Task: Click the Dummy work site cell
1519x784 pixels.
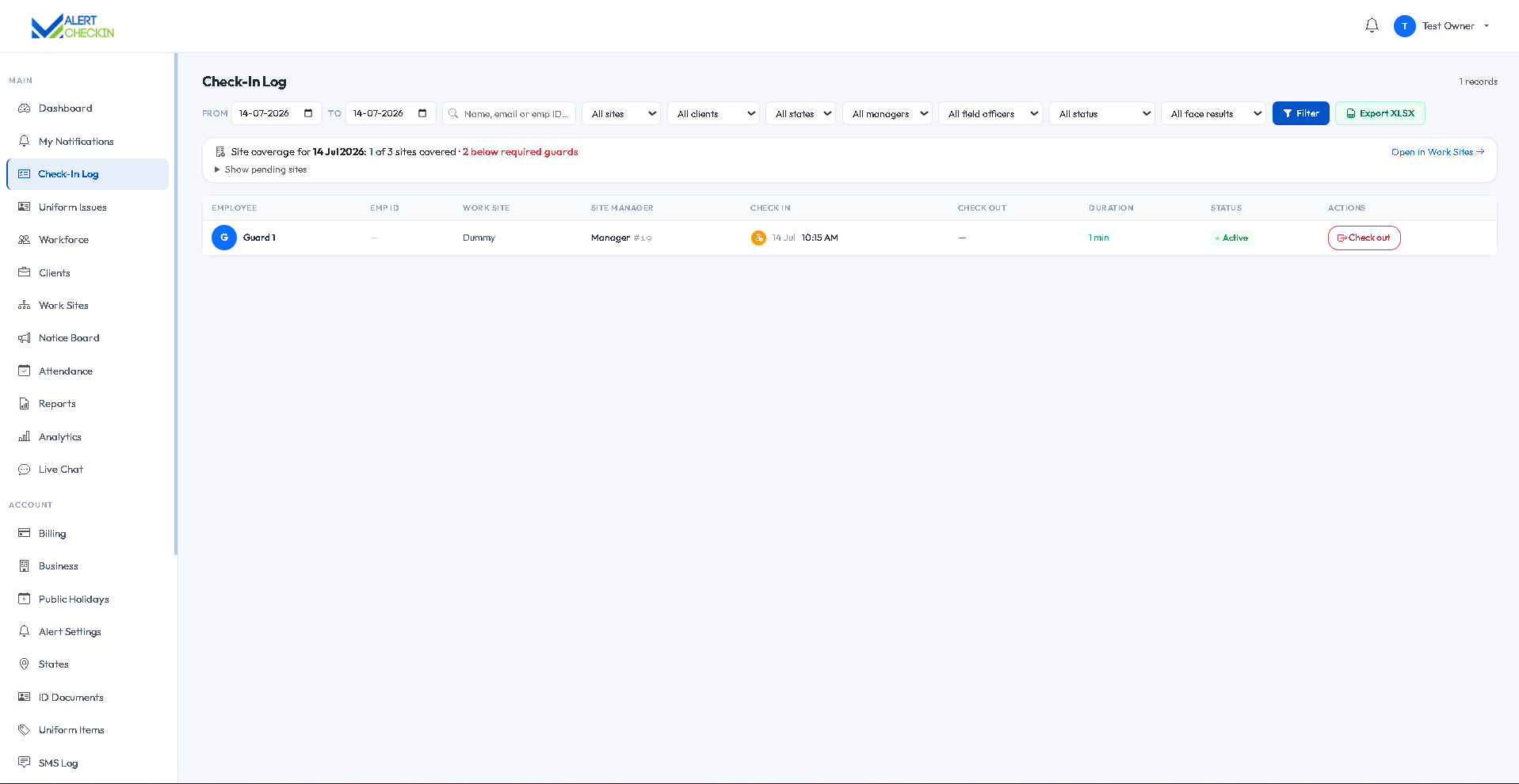Action: [x=479, y=238]
